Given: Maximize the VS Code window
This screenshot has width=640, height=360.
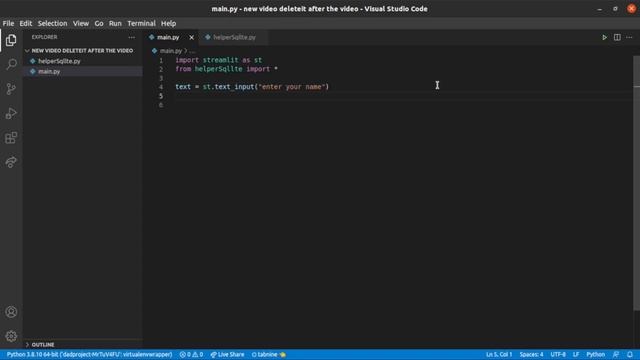Looking at the screenshot, I should pyautogui.click(x=615, y=9).
